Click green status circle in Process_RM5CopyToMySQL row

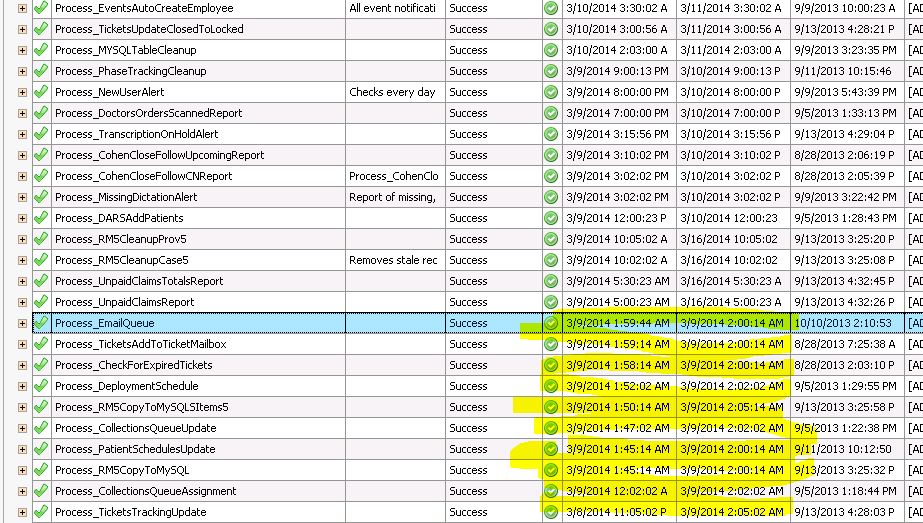[x=551, y=470]
